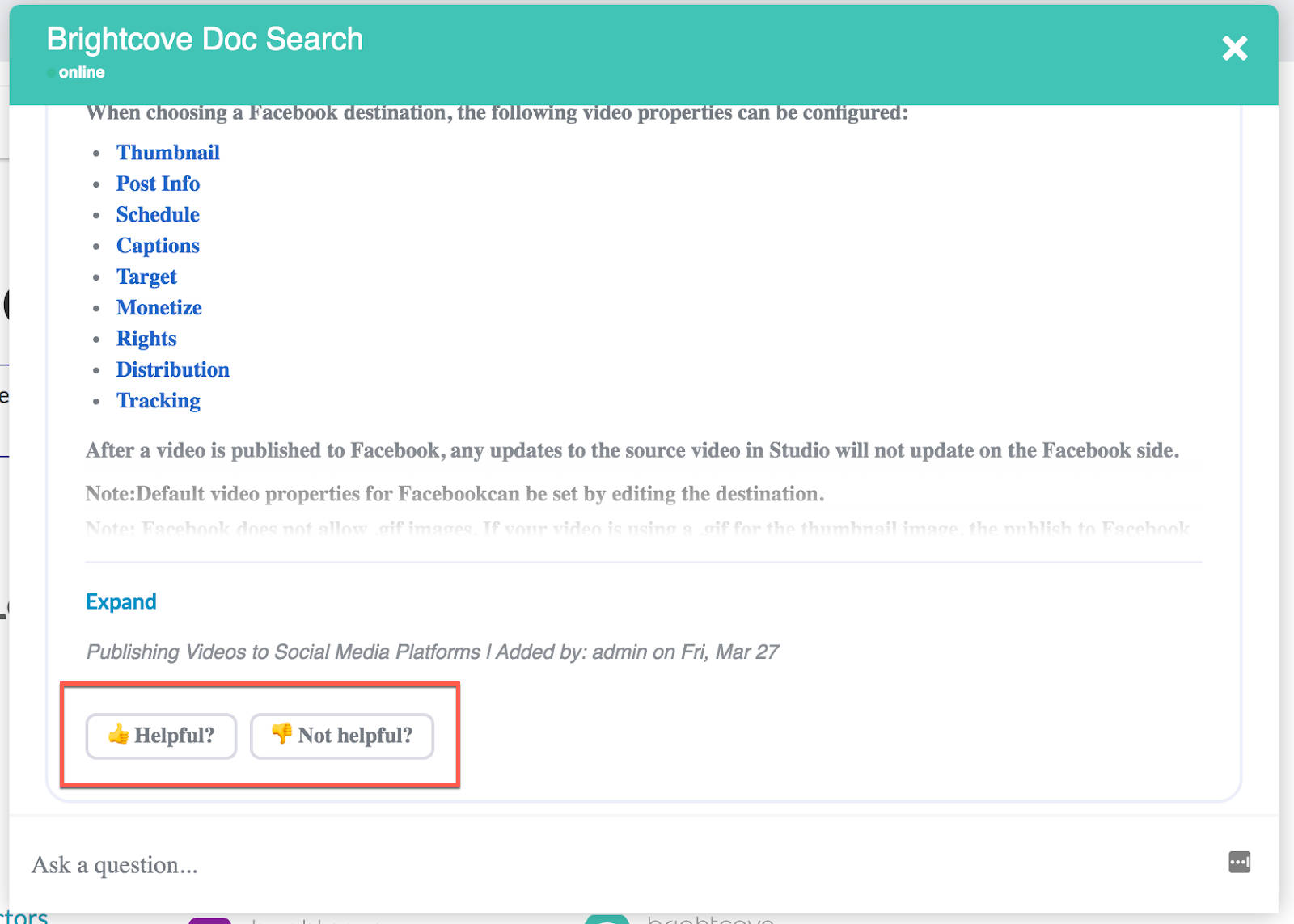The width and height of the screenshot is (1294, 924).
Task: Follow the Tracking link
Action: coord(159,401)
